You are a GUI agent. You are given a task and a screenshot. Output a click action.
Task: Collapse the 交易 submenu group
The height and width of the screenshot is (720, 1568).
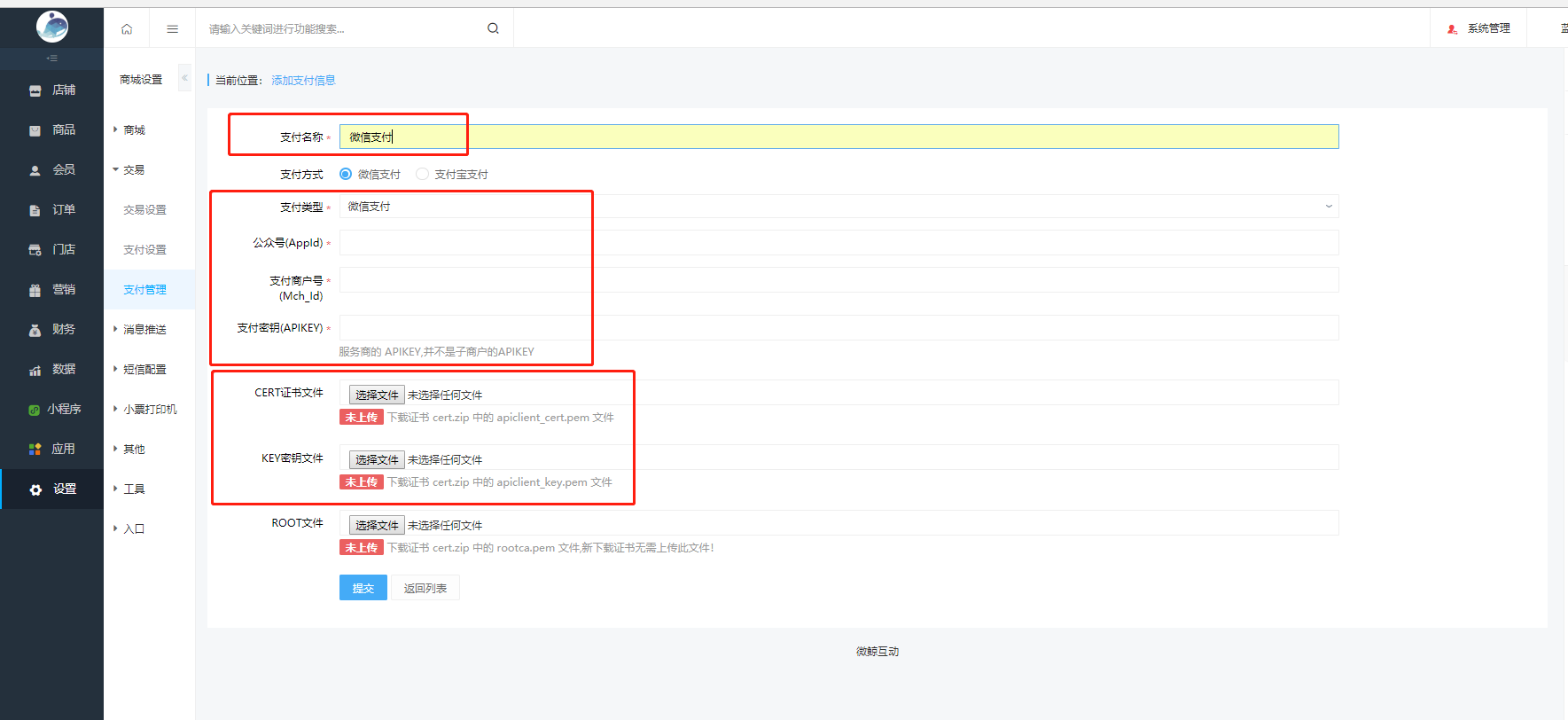click(x=134, y=170)
